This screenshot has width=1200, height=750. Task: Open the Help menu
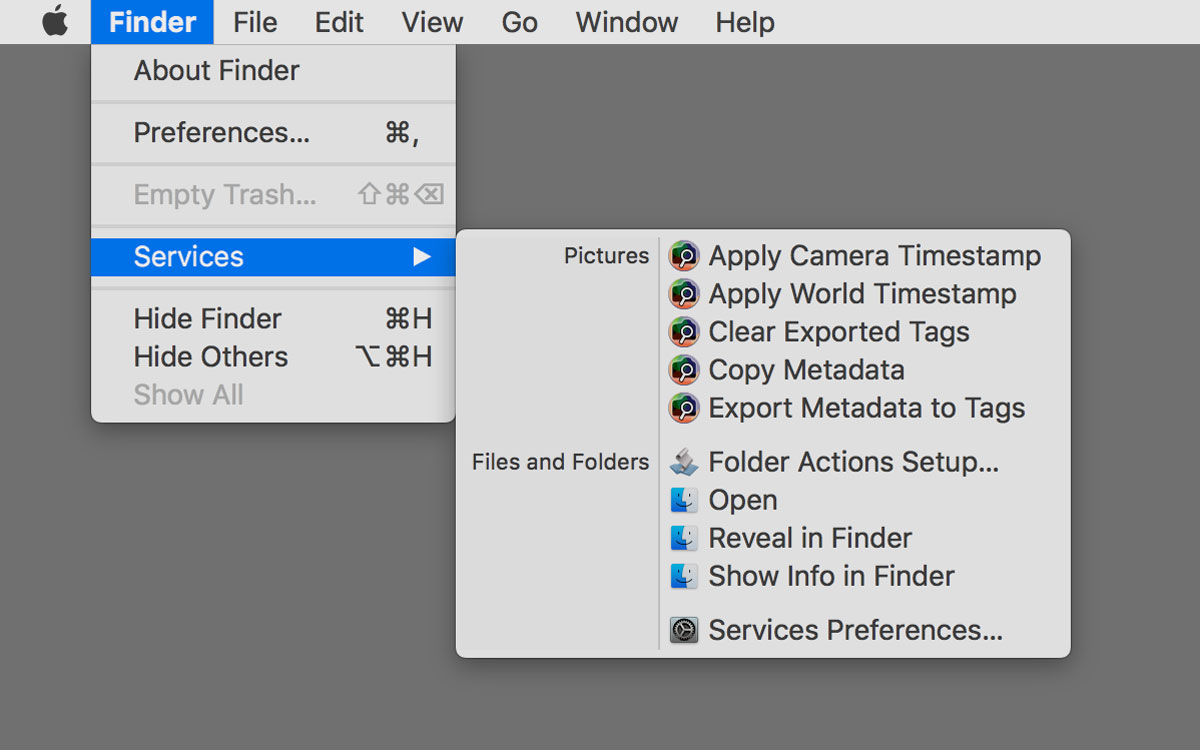click(x=745, y=22)
